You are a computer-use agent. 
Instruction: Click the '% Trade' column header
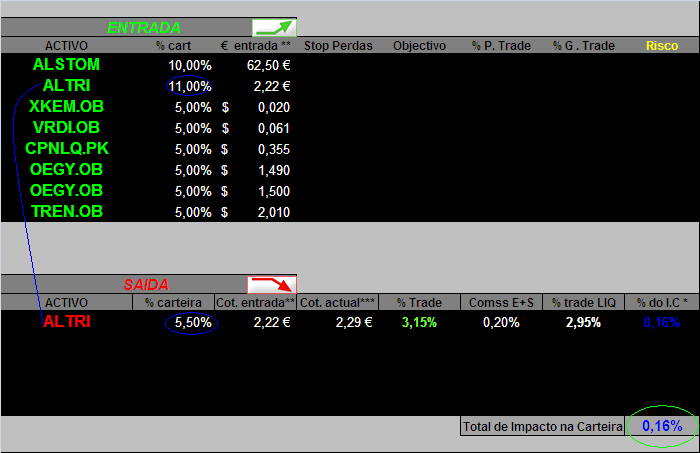419,303
